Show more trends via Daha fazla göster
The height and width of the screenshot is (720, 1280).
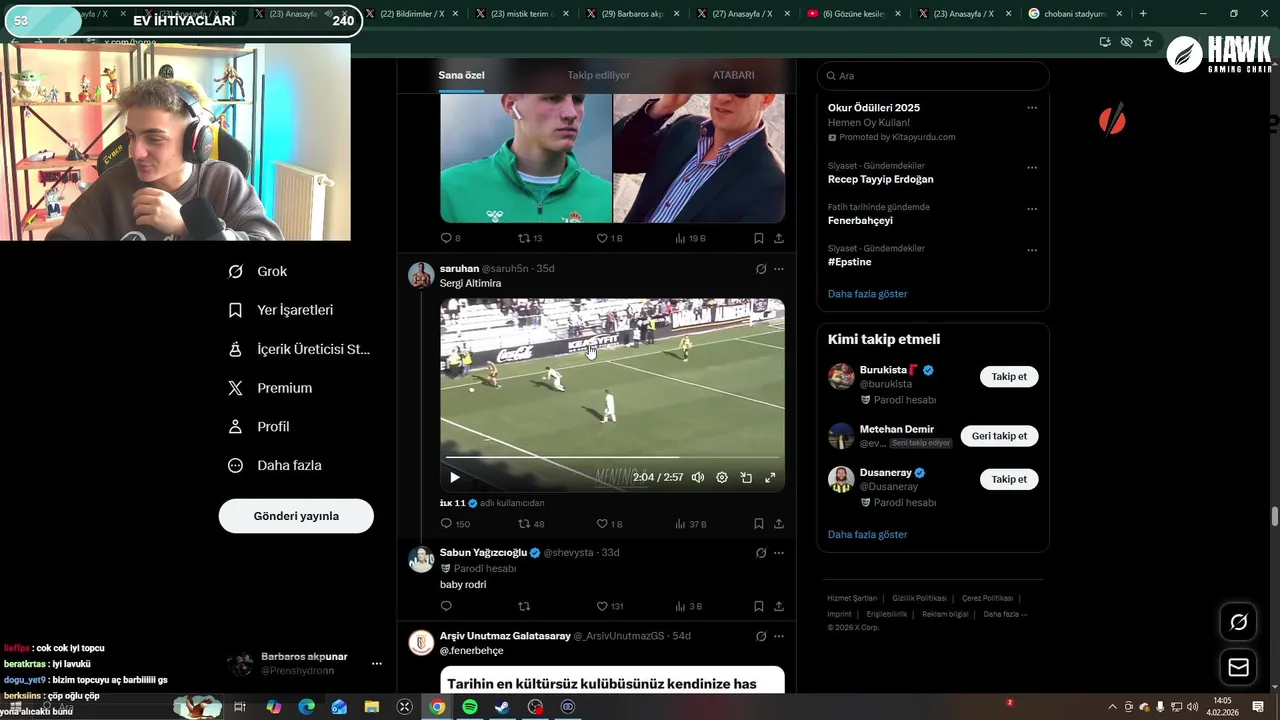pos(867,294)
